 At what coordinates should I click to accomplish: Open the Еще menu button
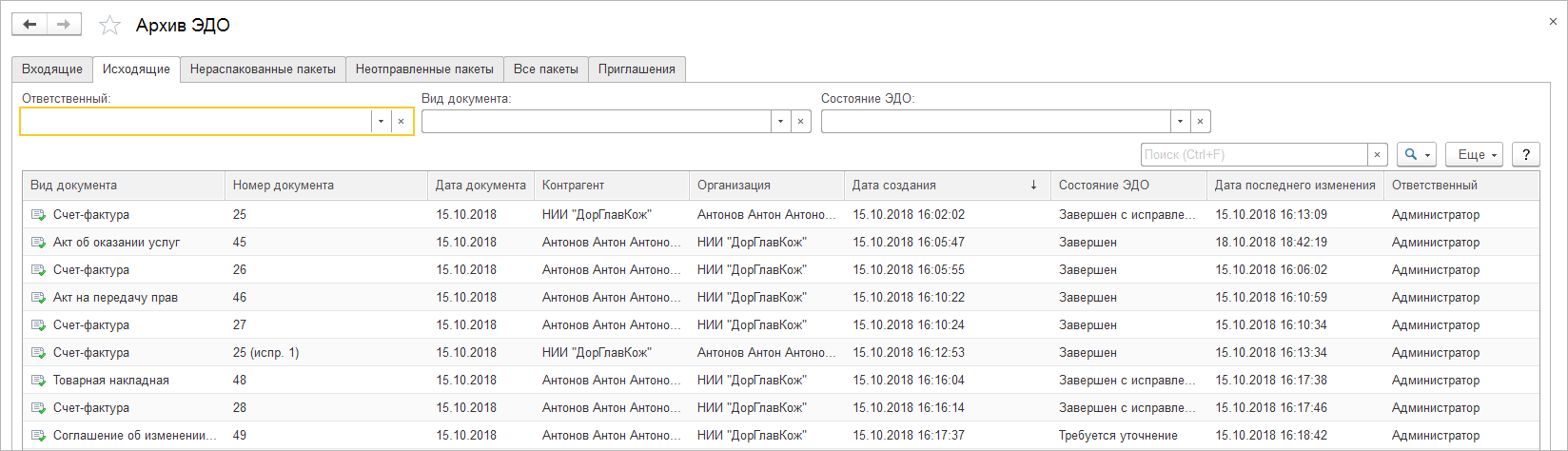click(x=1474, y=154)
